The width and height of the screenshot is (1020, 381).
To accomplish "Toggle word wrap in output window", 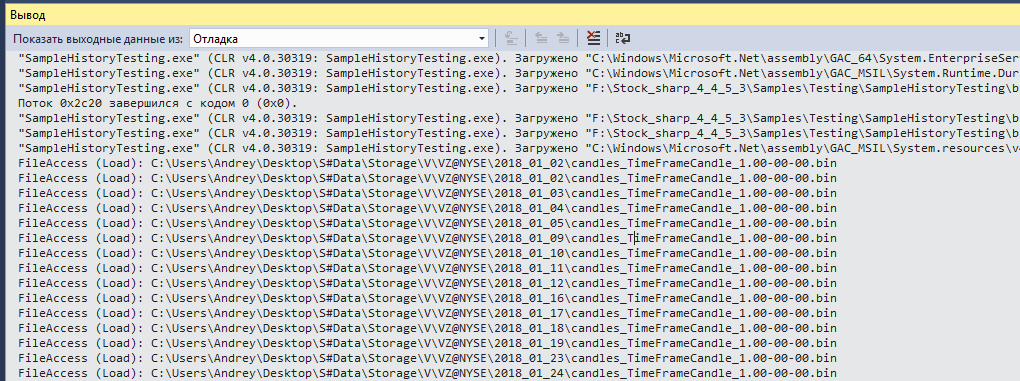I will click(x=623, y=38).
